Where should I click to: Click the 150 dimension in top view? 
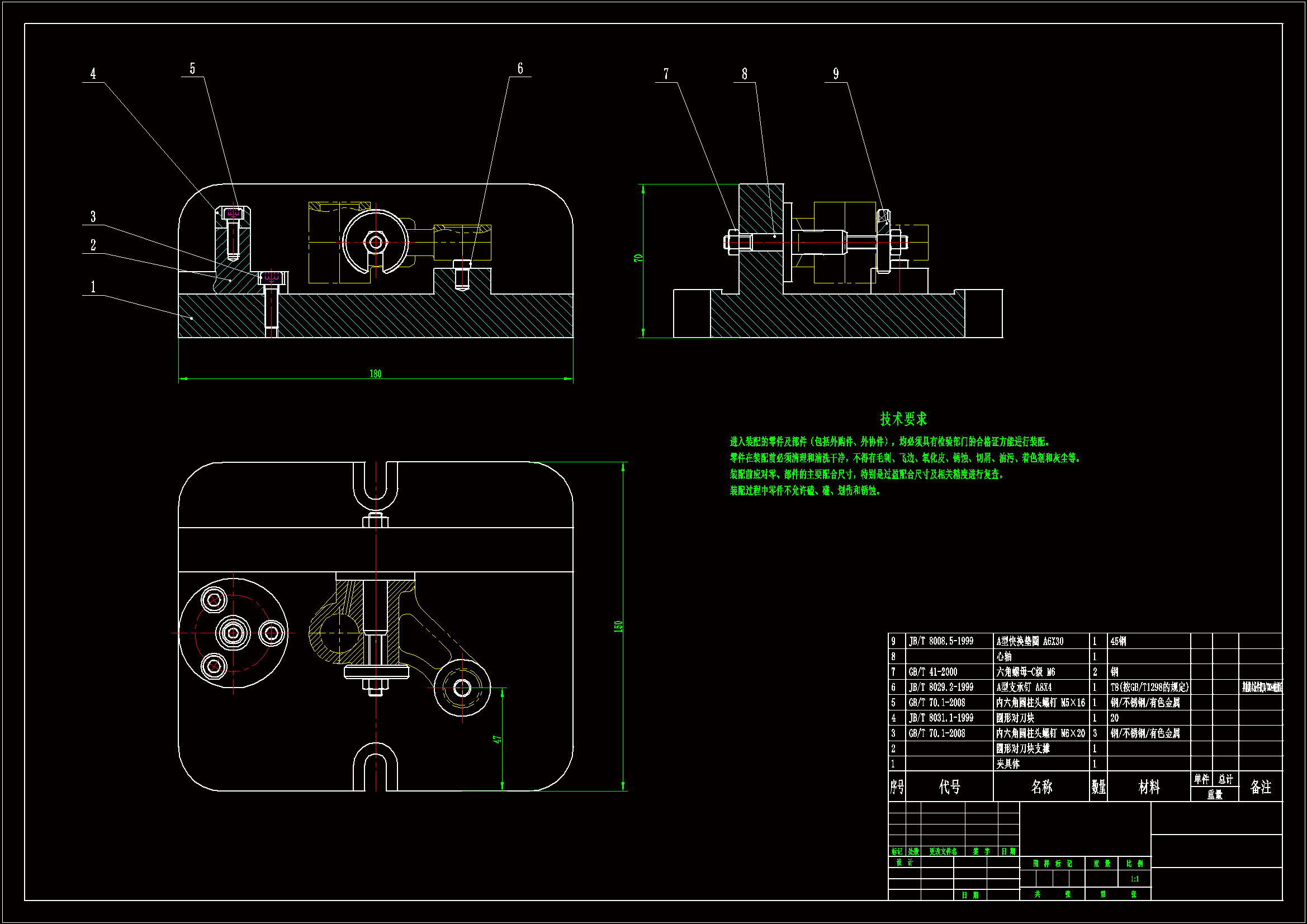(x=618, y=626)
